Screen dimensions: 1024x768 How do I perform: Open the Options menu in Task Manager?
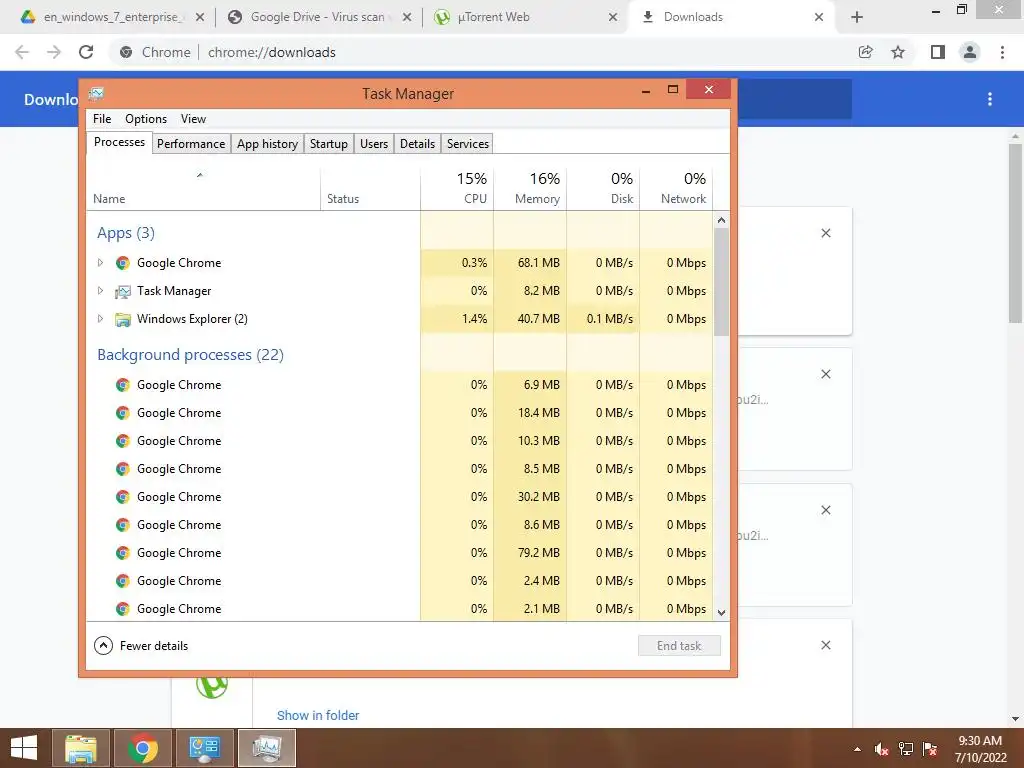tap(146, 119)
